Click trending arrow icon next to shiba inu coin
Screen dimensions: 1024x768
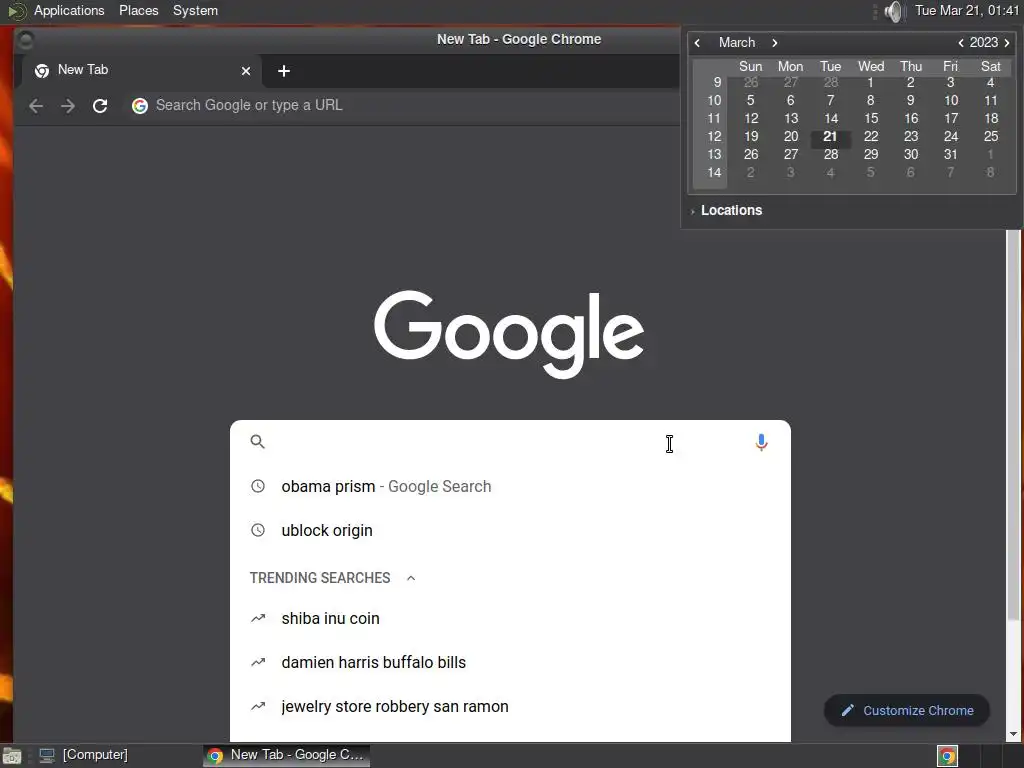click(x=258, y=618)
